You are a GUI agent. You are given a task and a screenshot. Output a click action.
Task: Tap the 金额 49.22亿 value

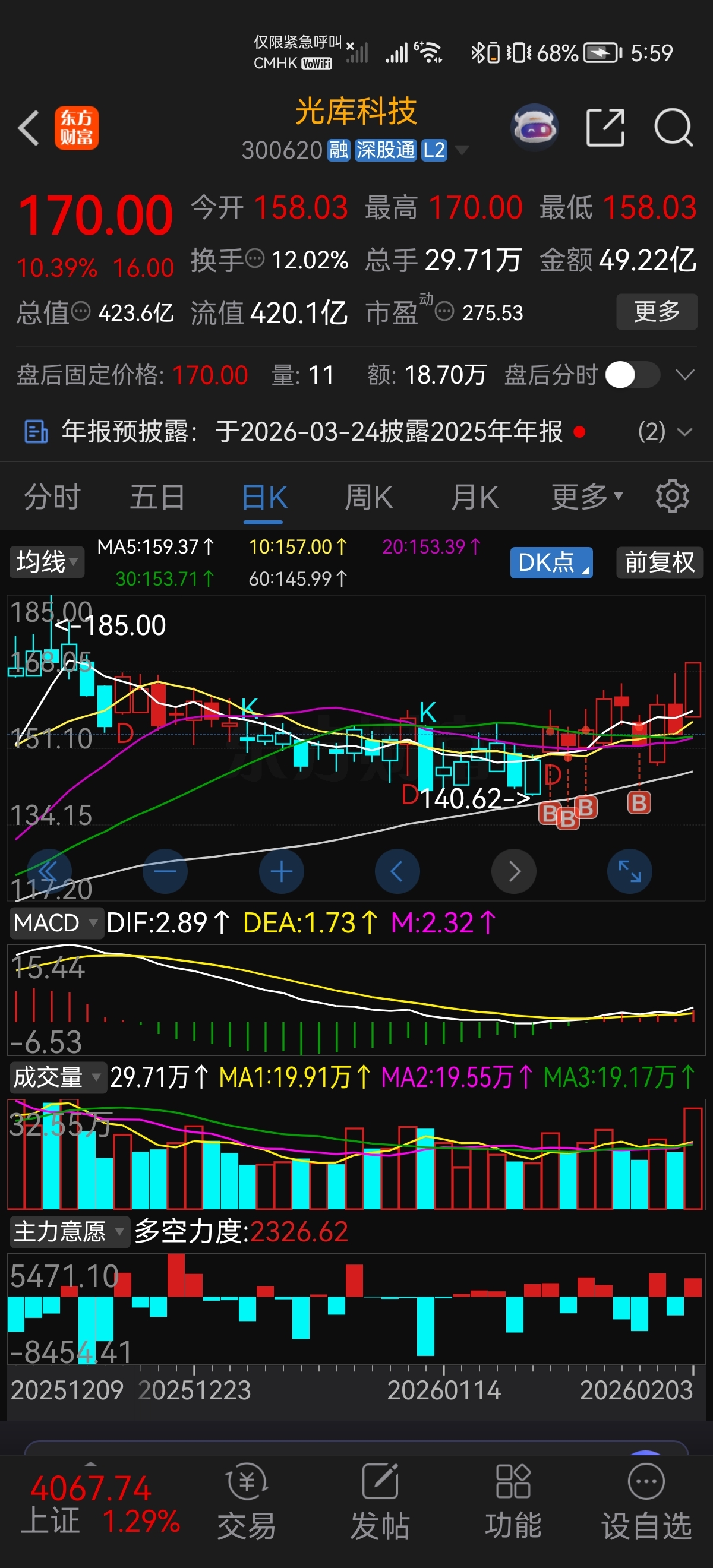pyautogui.click(x=617, y=260)
